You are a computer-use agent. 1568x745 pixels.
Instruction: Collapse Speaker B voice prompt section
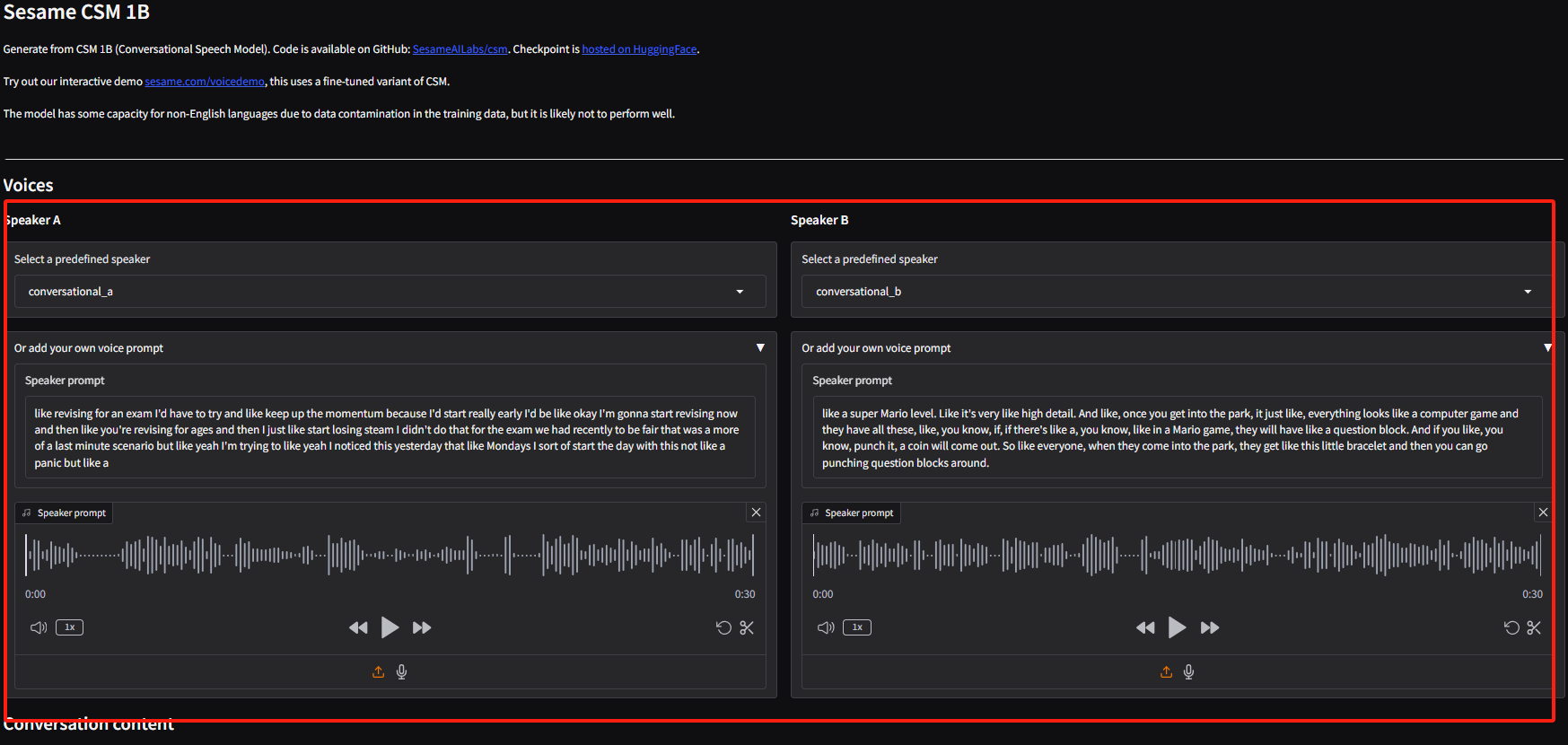tap(1547, 347)
